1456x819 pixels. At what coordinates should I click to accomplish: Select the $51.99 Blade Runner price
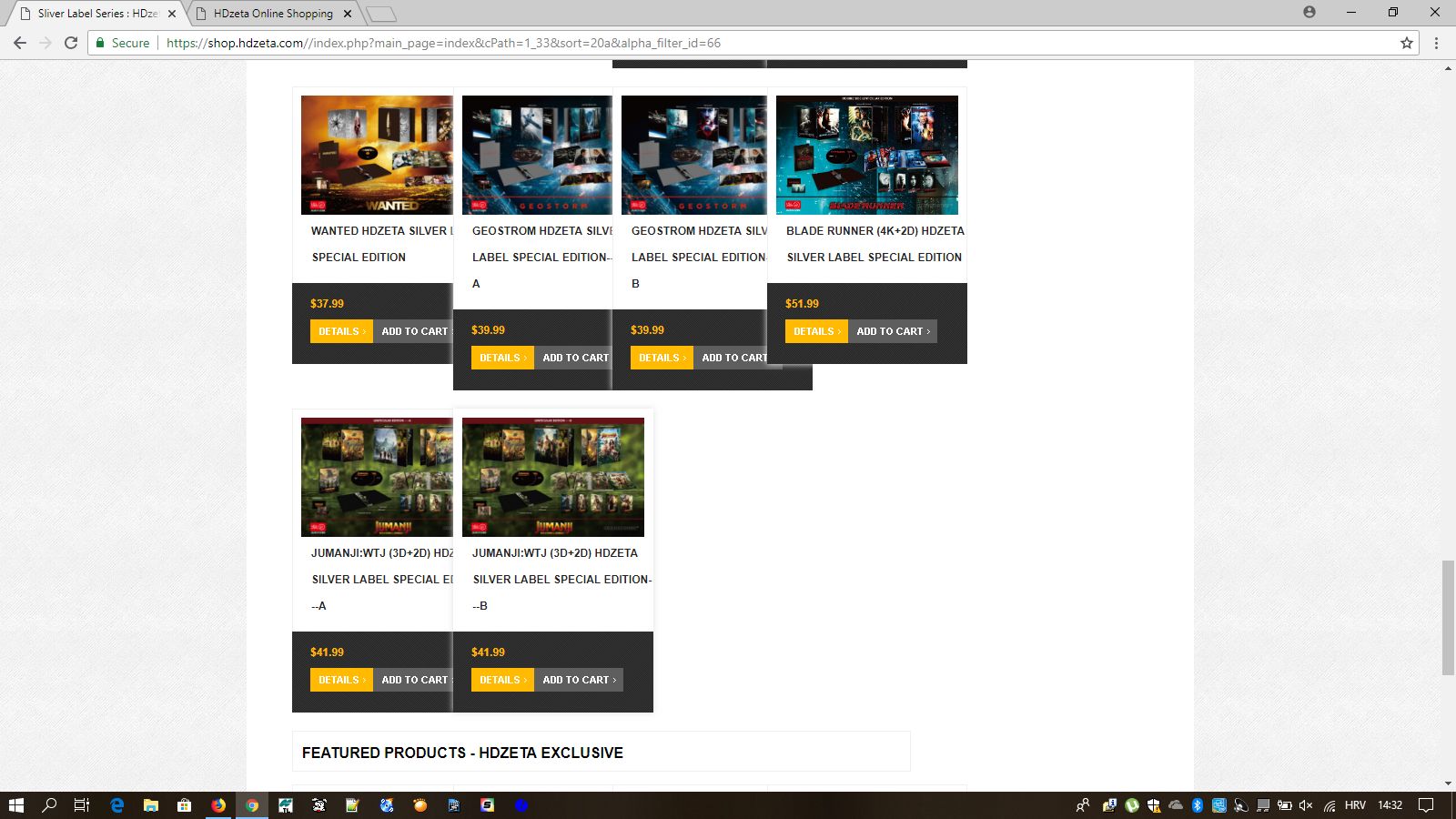click(x=802, y=304)
